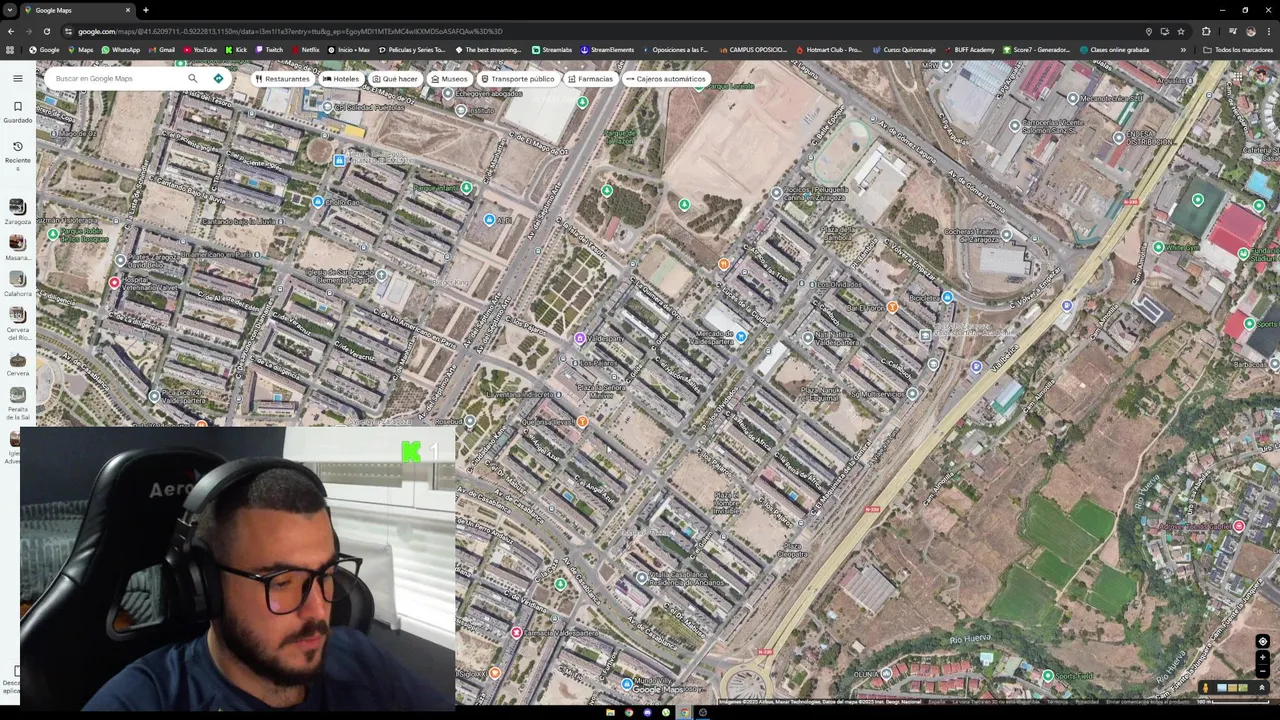Filter map by Hoteles
The height and width of the screenshot is (720, 1280).
click(341, 79)
